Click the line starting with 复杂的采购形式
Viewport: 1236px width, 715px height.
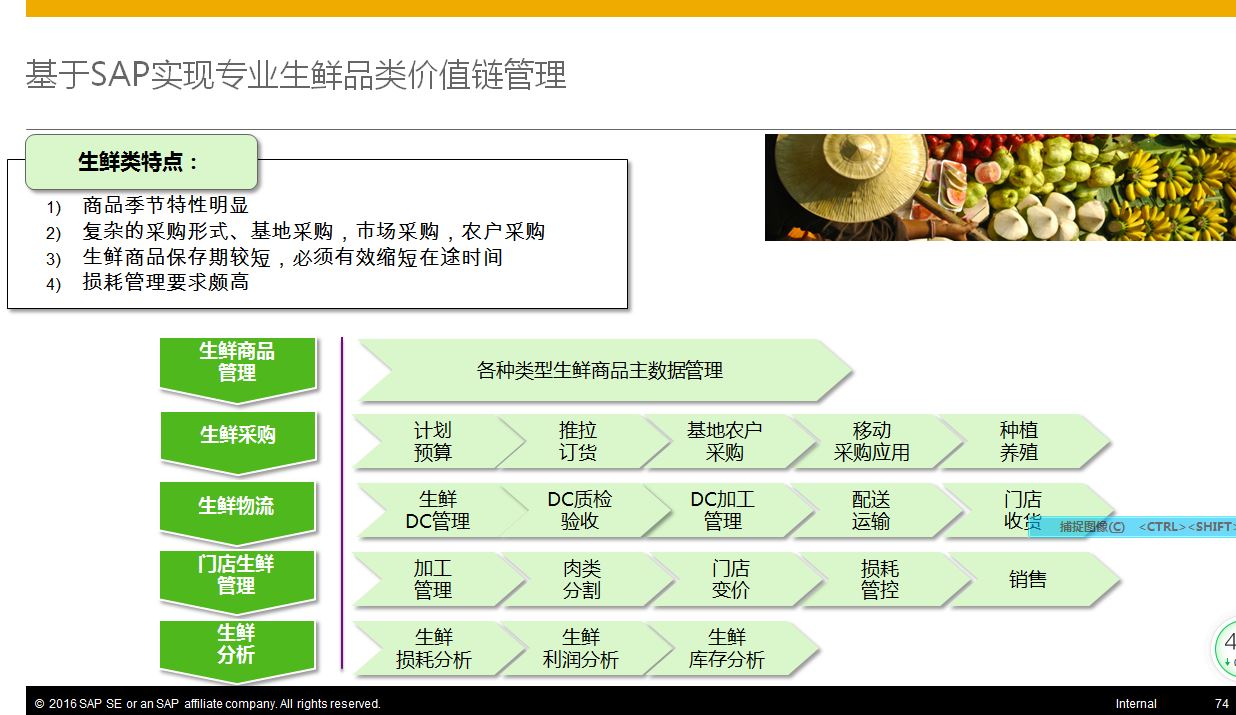(313, 231)
